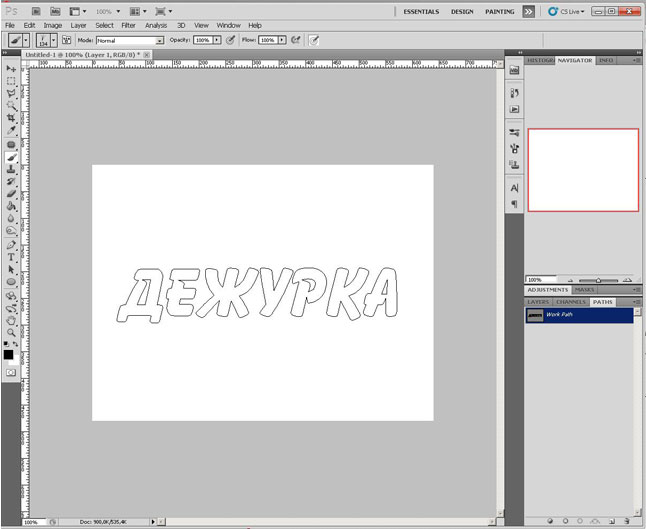Select the Crop tool
This screenshot has height=529, width=646.
coord(11,118)
